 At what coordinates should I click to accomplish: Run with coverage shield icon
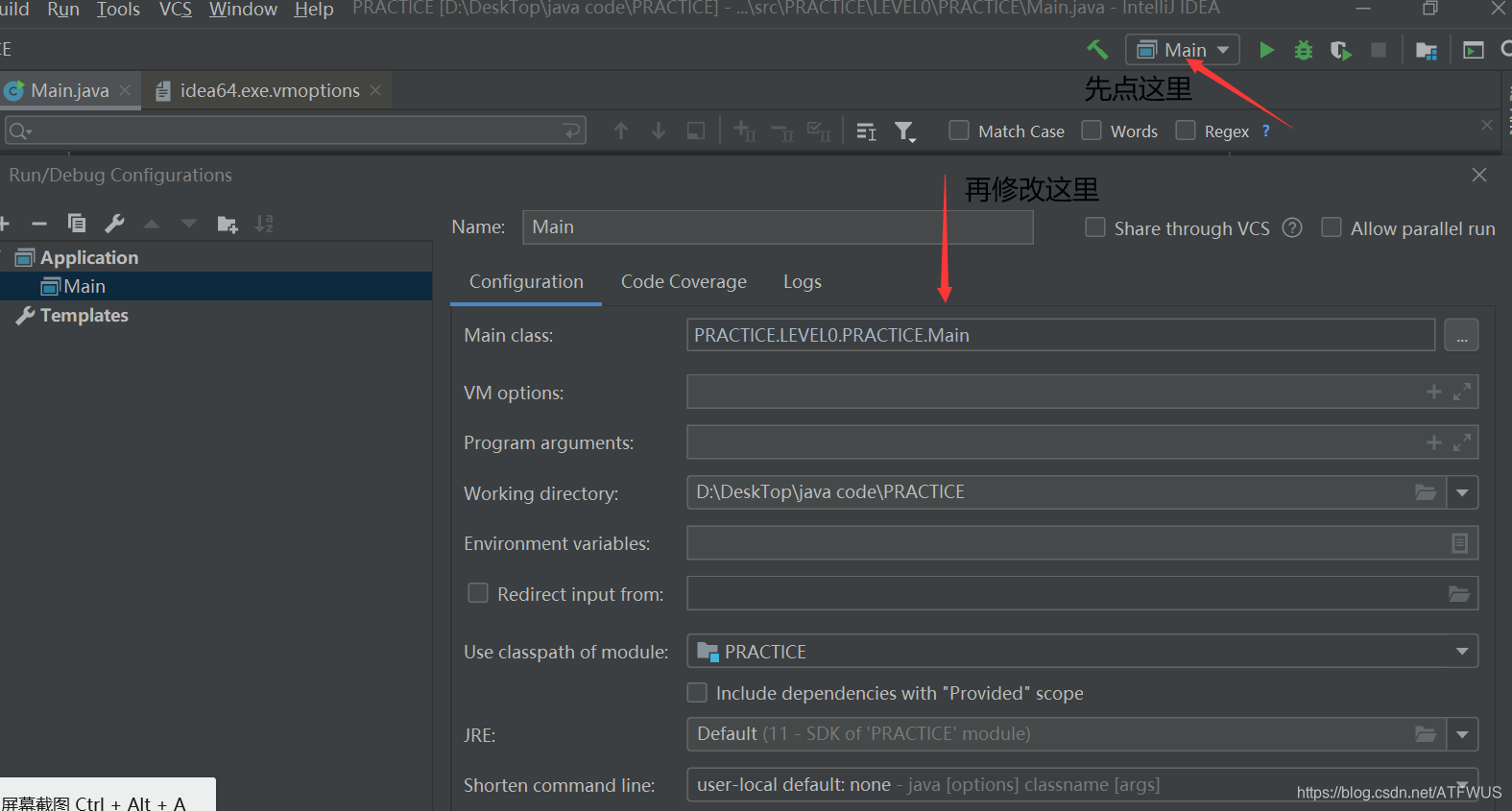pyautogui.click(x=1340, y=50)
